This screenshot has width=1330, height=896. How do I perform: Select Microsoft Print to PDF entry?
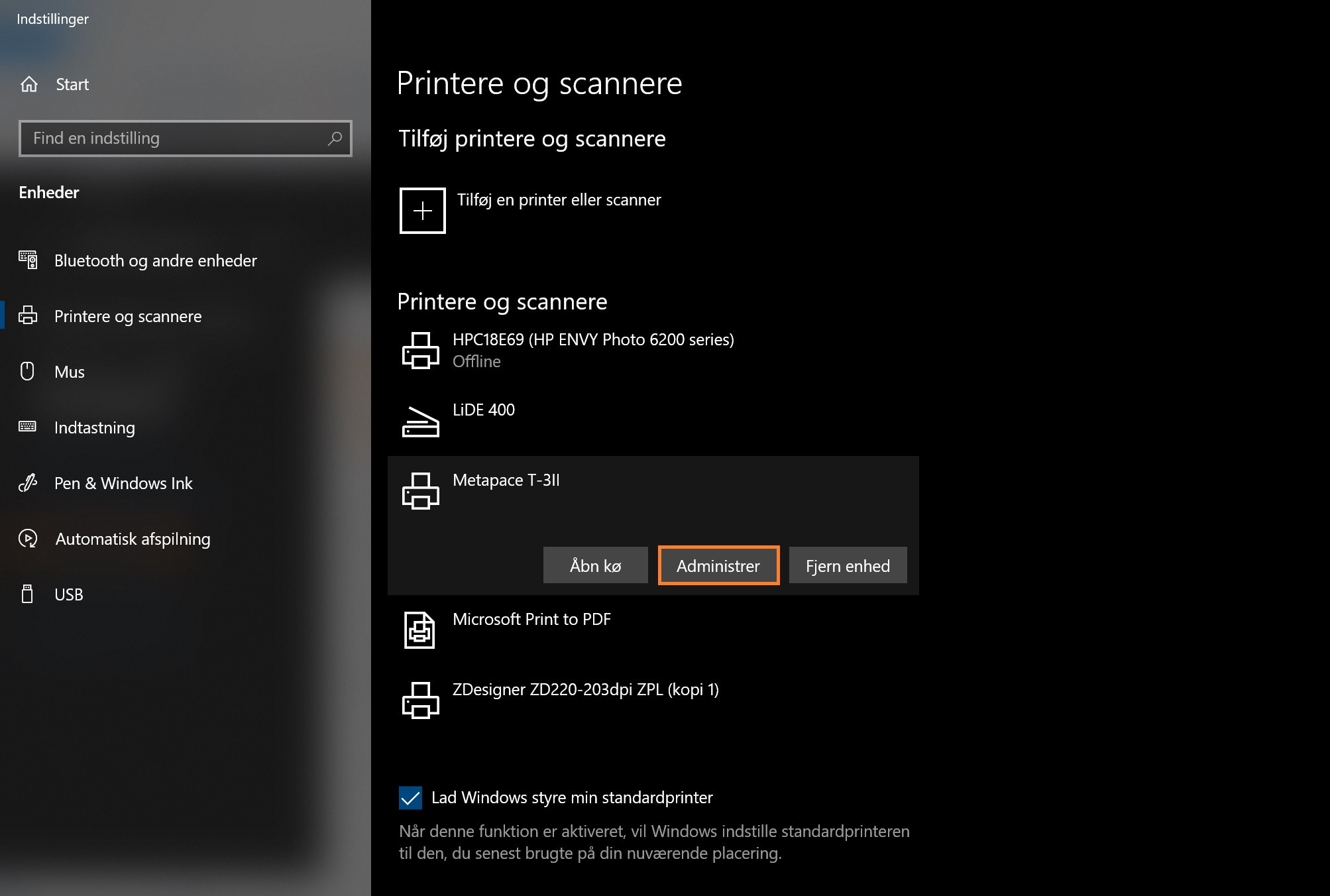(x=531, y=619)
